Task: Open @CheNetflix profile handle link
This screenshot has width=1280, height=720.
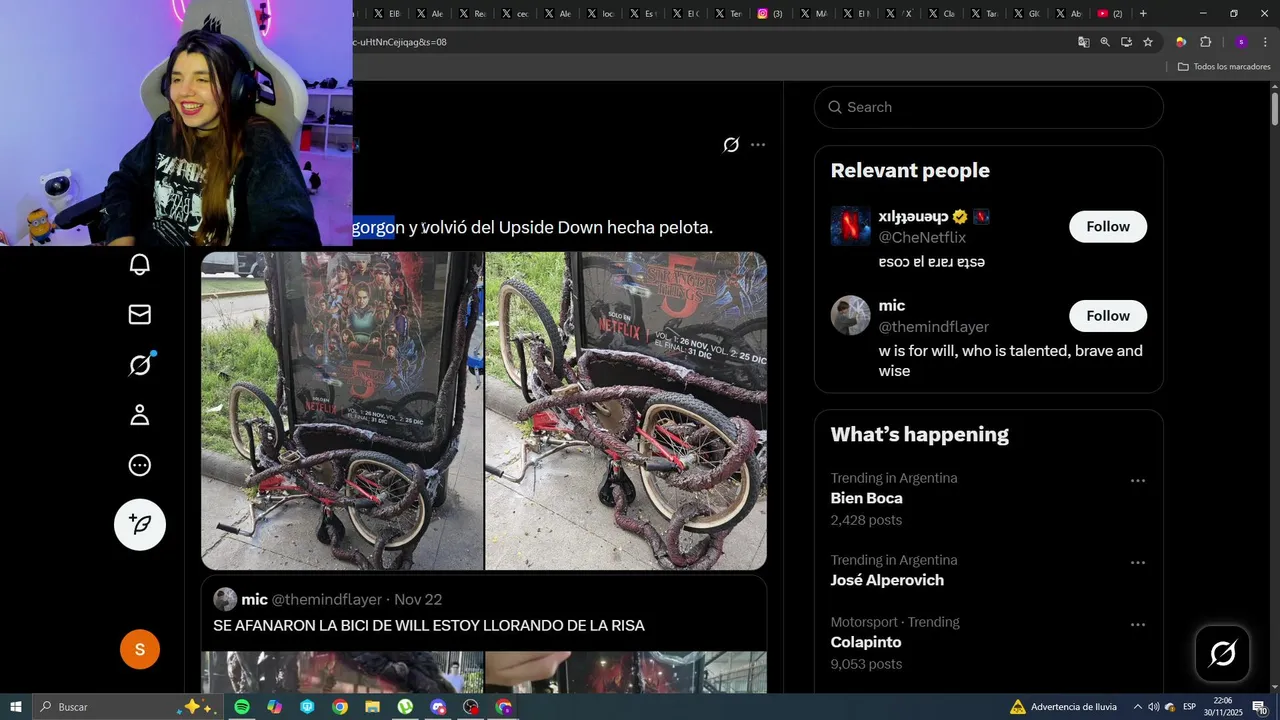Action: coord(922,238)
